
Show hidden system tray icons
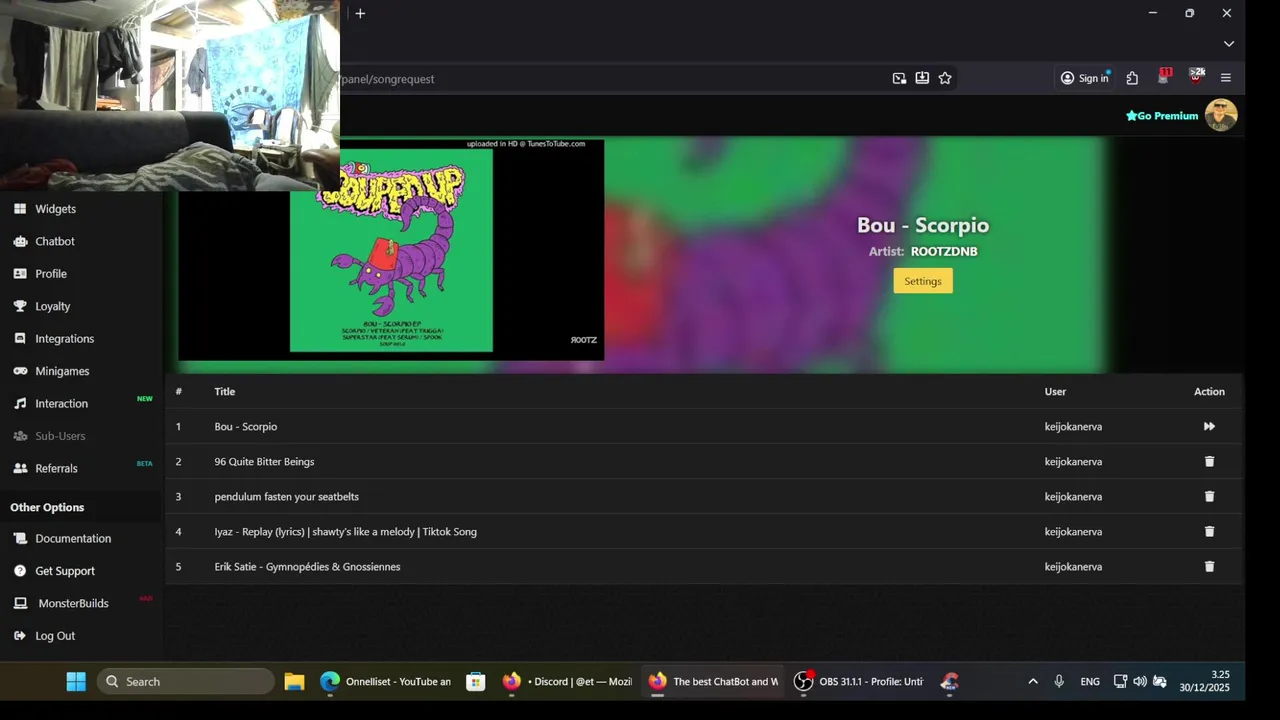1033,682
